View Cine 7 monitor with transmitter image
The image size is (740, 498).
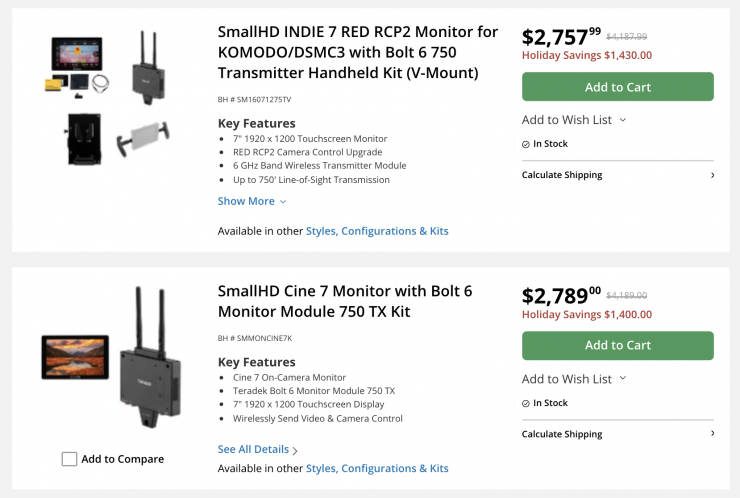click(109, 360)
